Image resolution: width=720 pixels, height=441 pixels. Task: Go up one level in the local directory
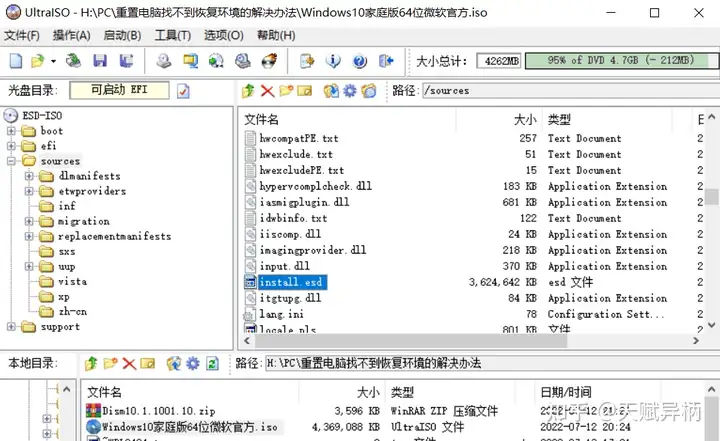tap(91, 363)
